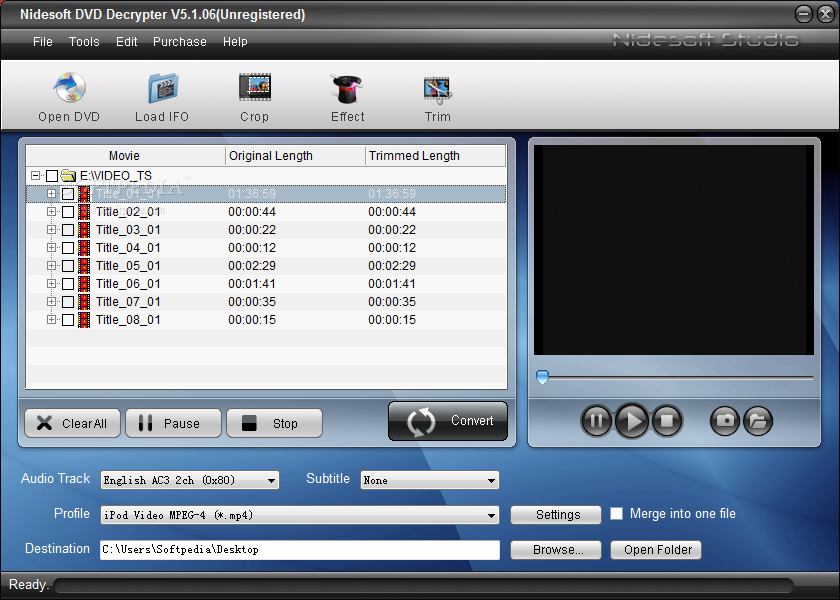The height and width of the screenshot is (600, 840).
Task: Click the Movie column header
Action: (125, 156)
